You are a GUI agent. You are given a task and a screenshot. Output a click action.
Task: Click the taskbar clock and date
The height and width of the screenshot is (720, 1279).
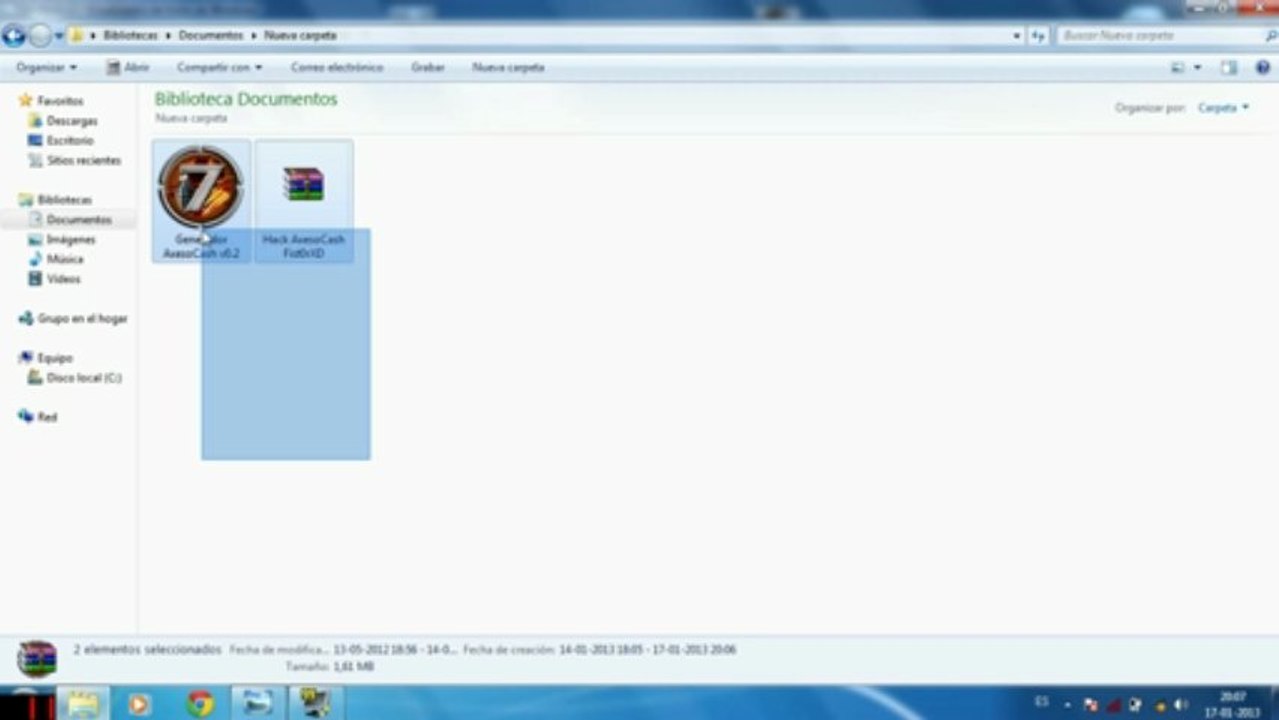[1232, 705]
